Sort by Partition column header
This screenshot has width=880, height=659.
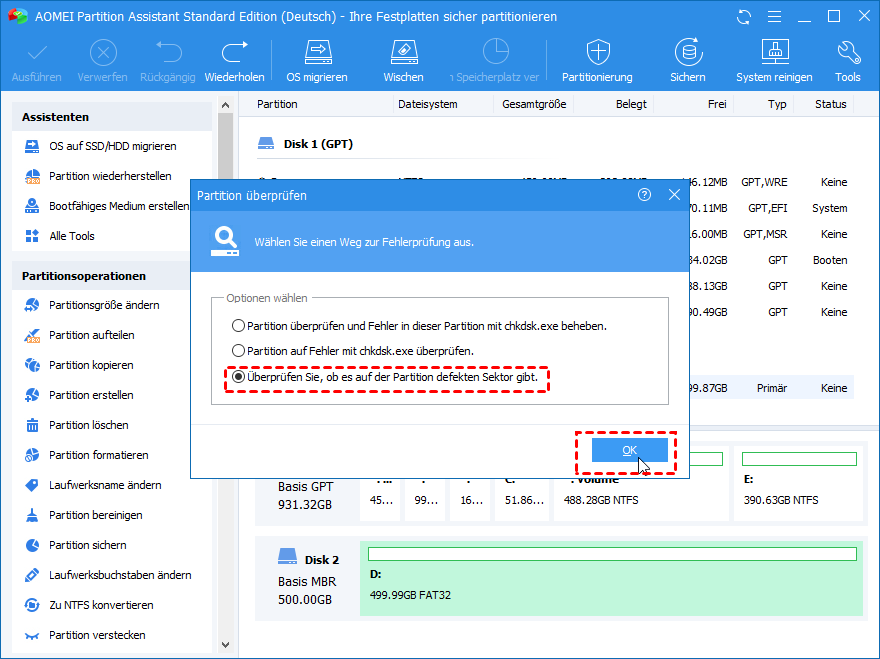click(x=277, y=104)
